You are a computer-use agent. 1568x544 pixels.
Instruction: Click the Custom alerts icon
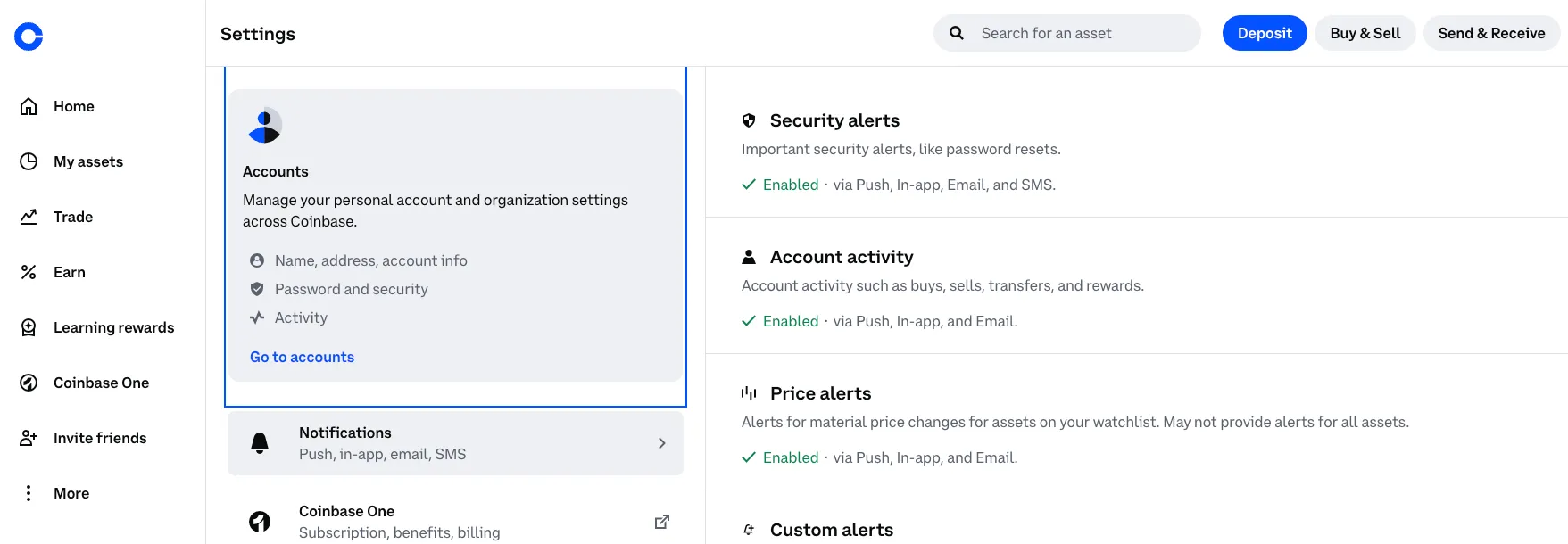(749, 530)
